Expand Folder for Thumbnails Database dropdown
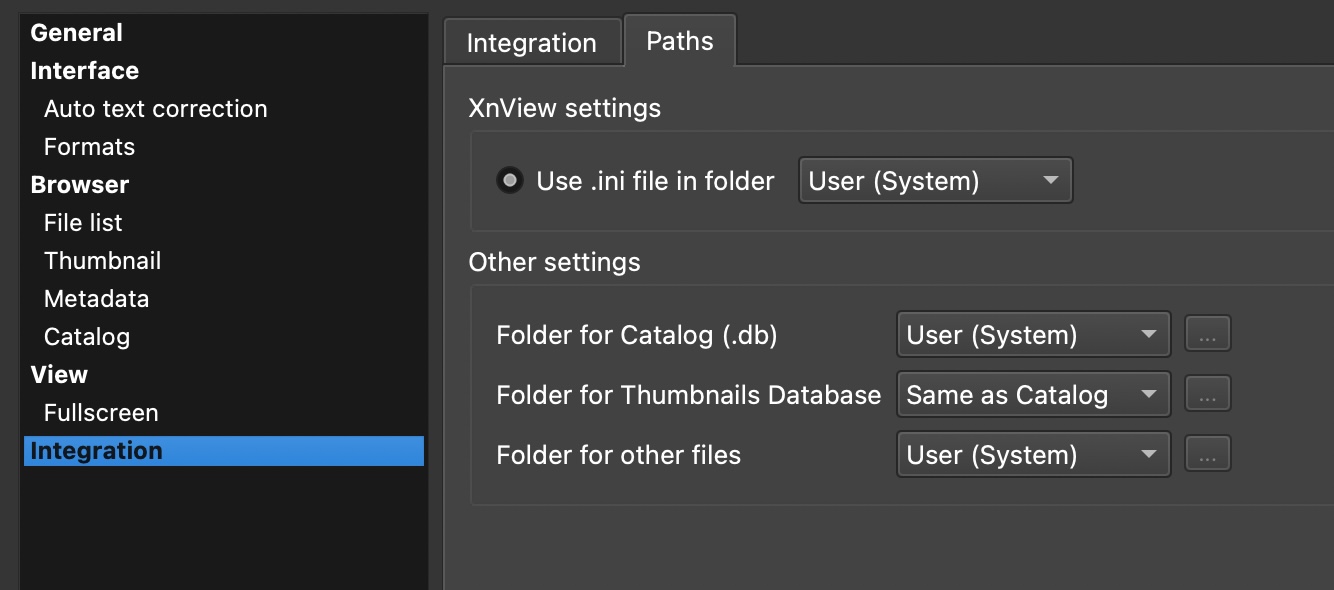 click(x=1033, y=395)
